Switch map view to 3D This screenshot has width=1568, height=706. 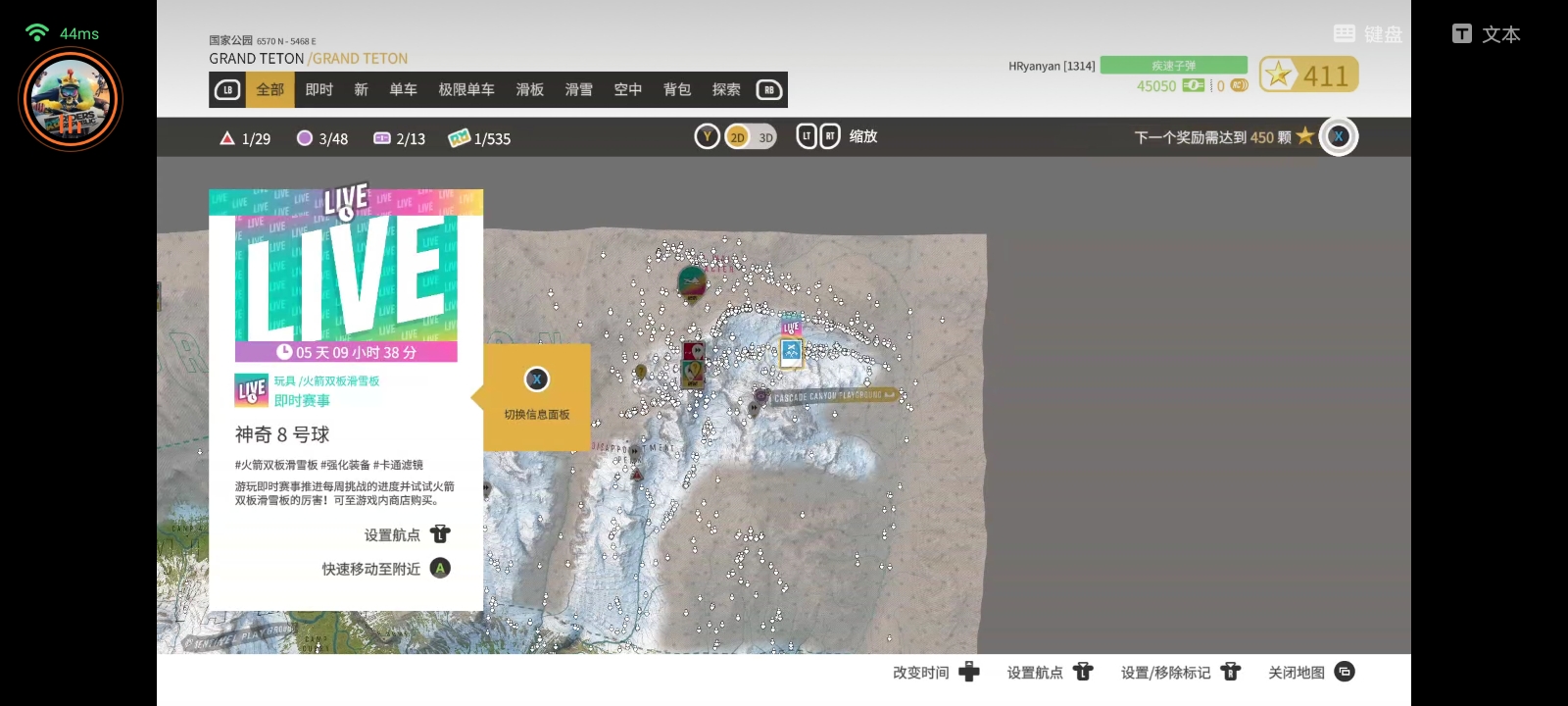[765, 137]
